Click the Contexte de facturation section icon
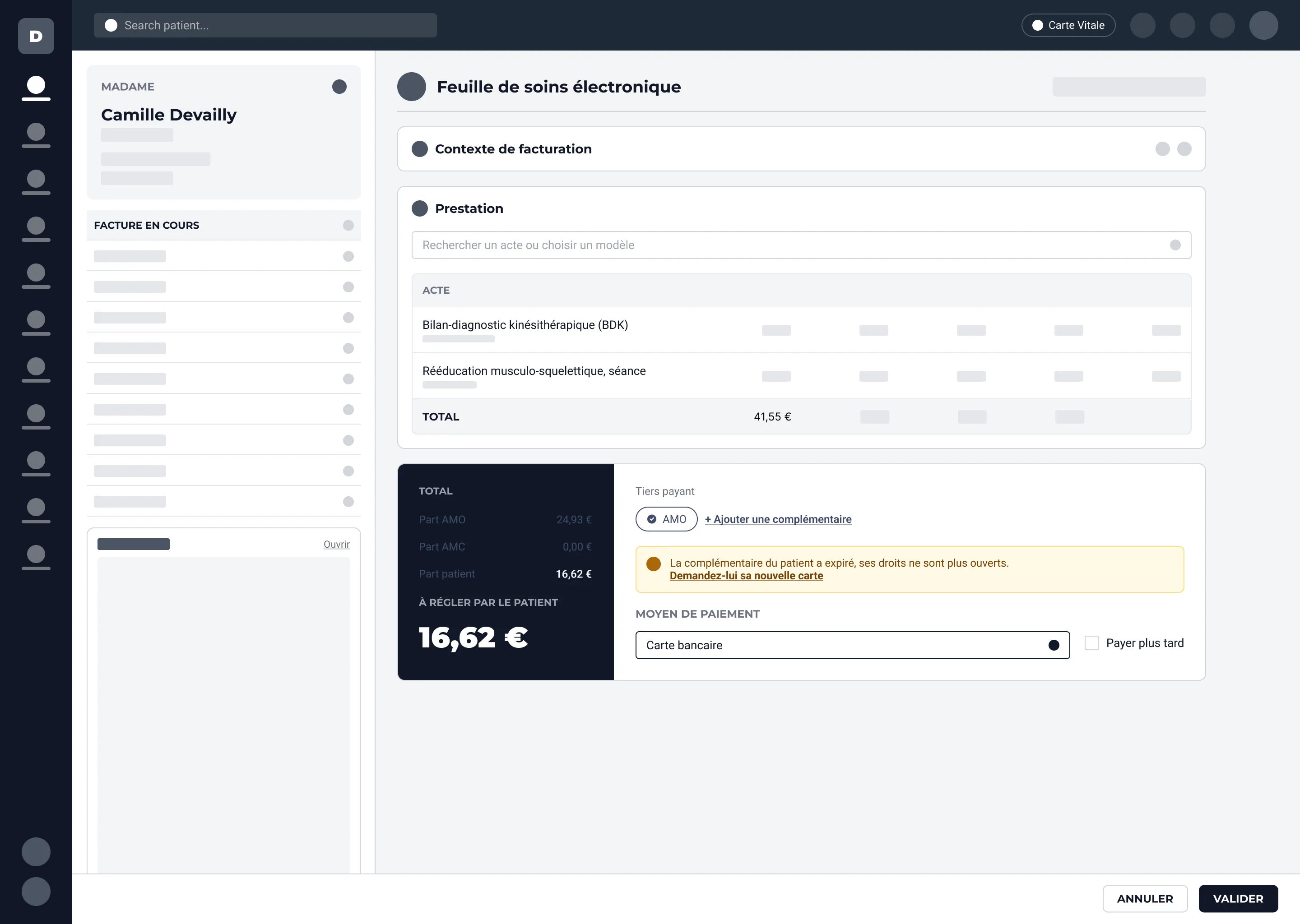The height and width of the screenshot is (924, 1300). (419, 149)
